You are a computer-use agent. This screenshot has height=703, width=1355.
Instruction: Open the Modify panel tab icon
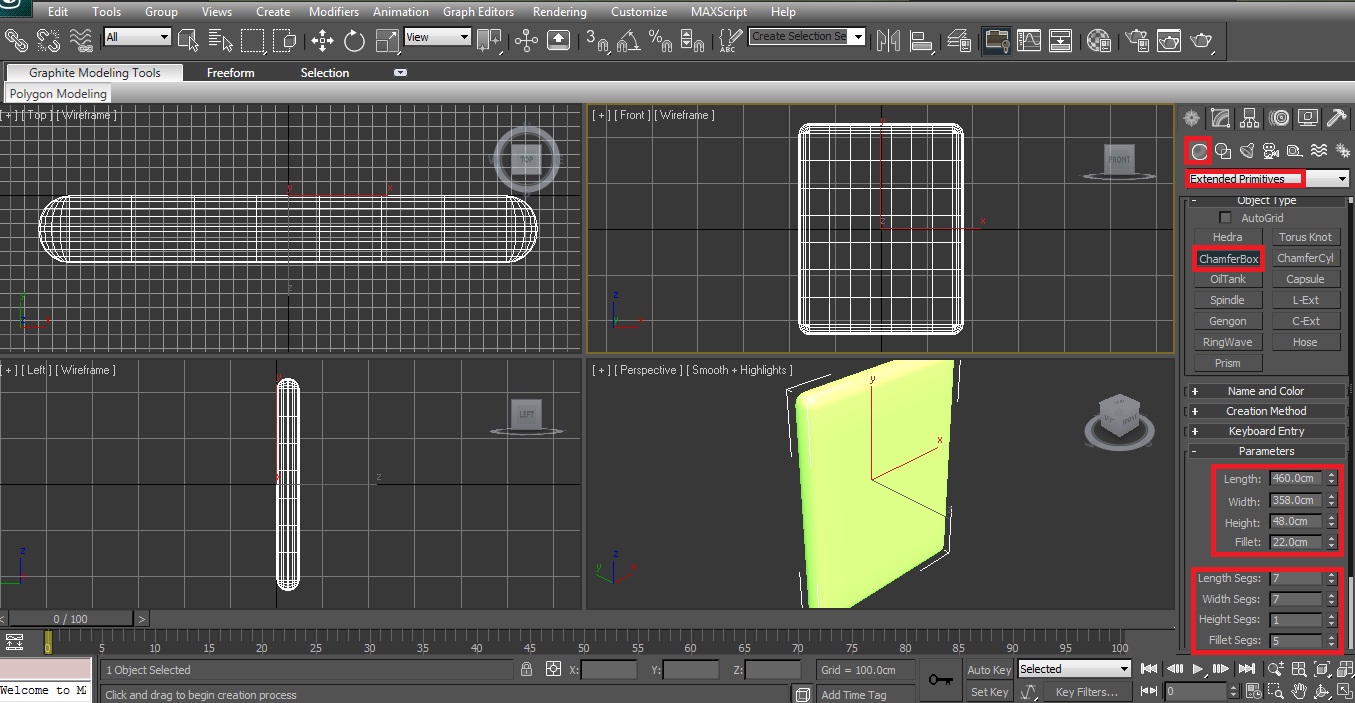tap(1220, 118)
